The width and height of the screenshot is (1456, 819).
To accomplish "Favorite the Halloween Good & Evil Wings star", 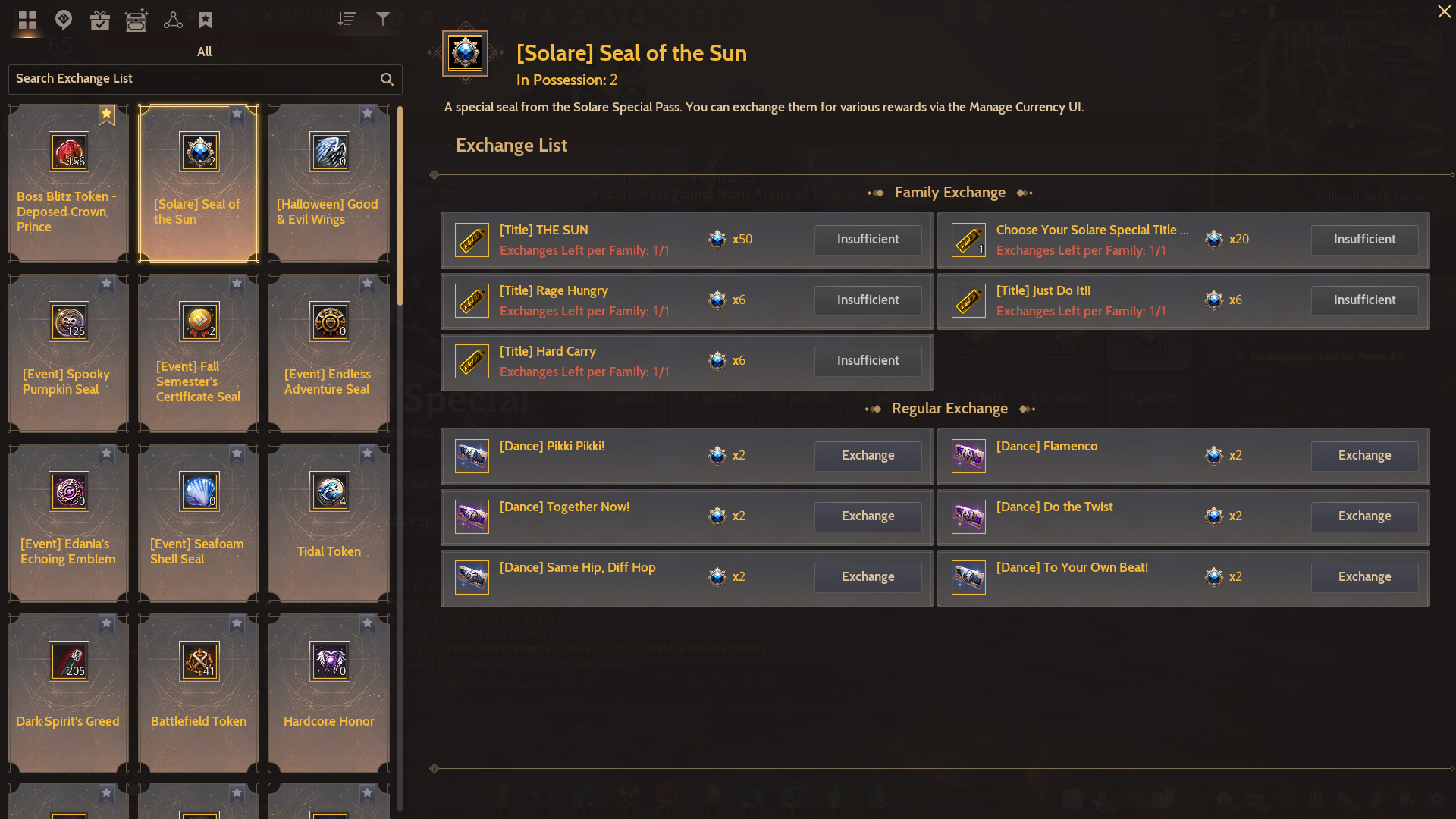I will [368, 114].
